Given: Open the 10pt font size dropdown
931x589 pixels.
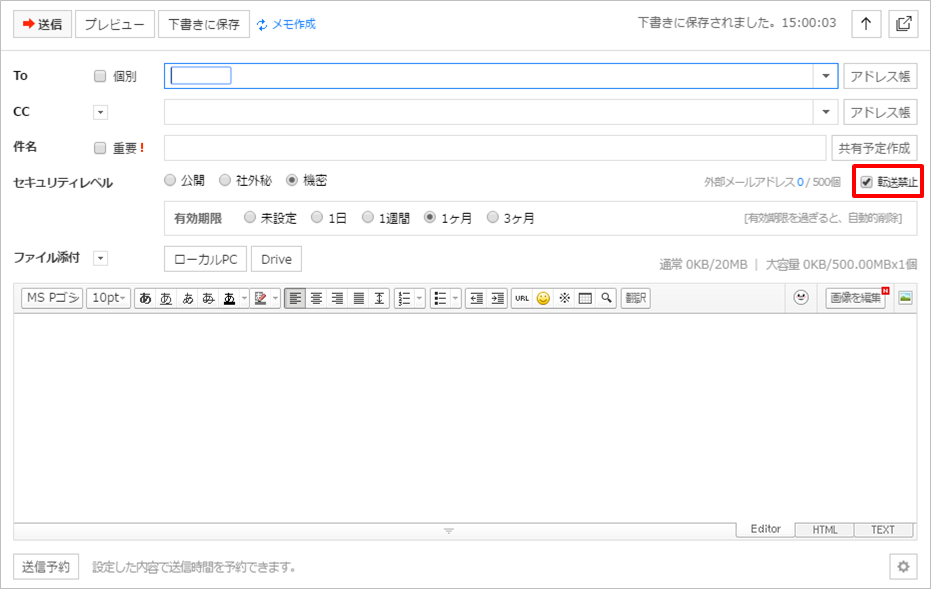Looking at the screenshot, I should coord(108,298).
